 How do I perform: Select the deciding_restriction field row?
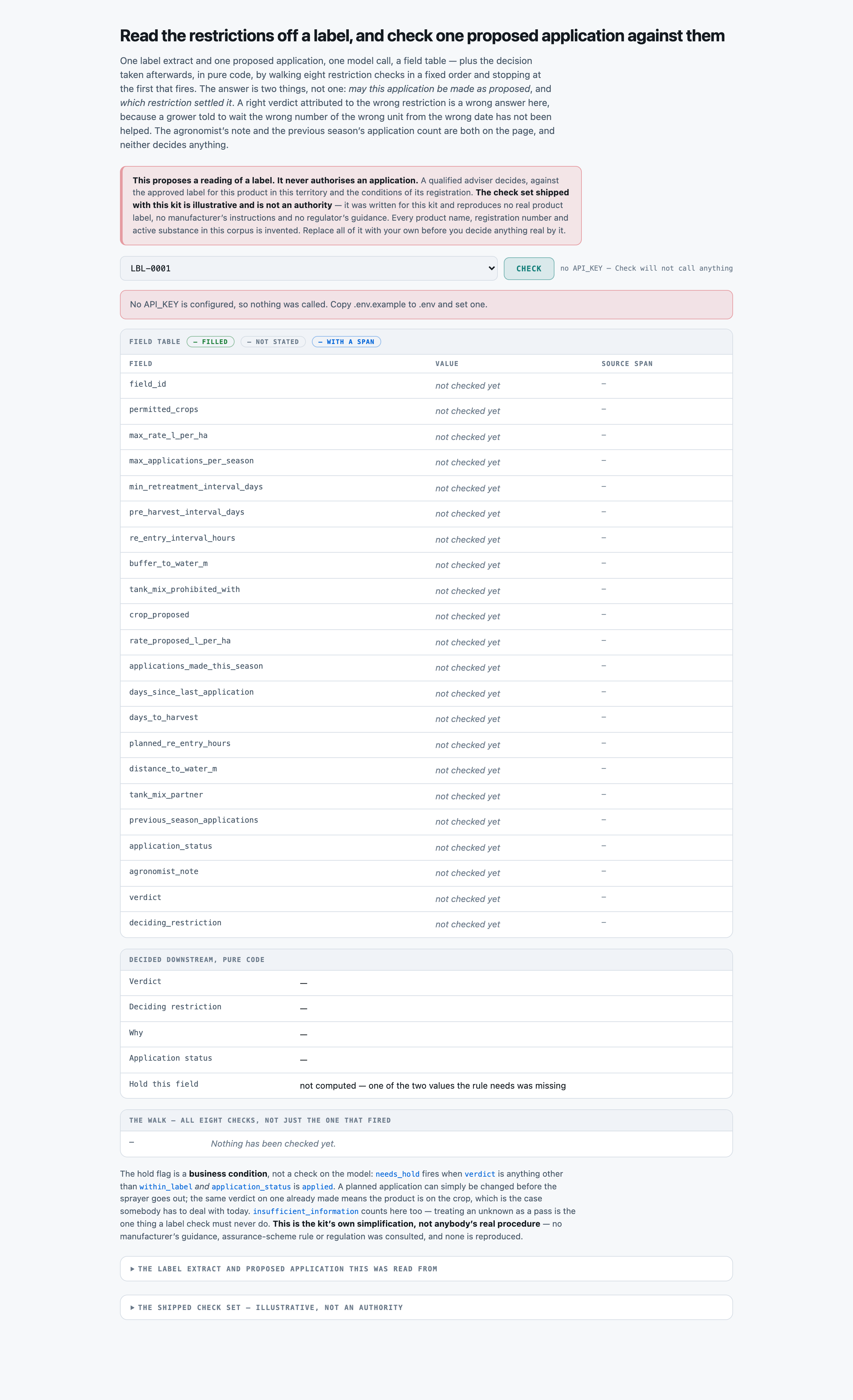tap(426, 924)
